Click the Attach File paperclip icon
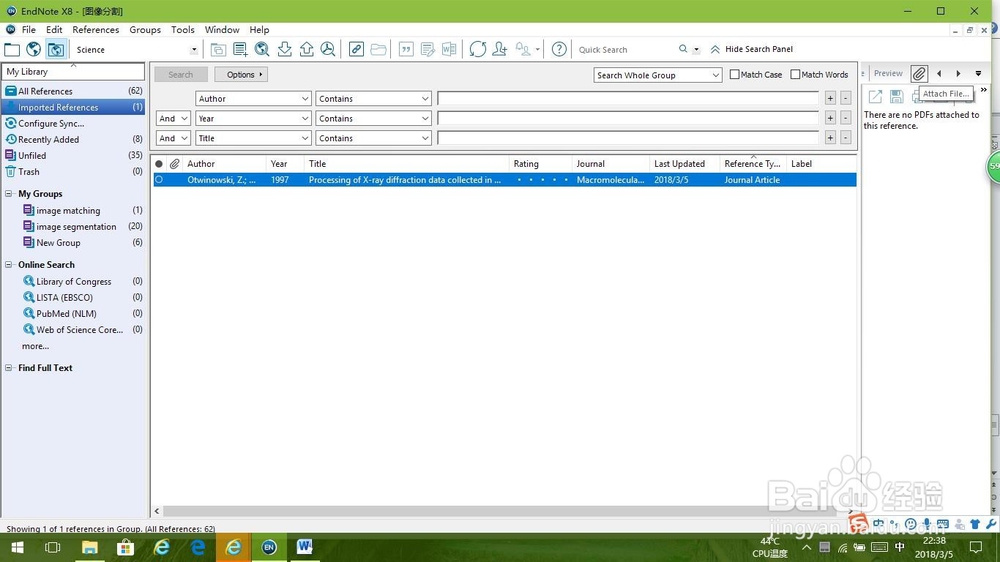 (918, 74)
